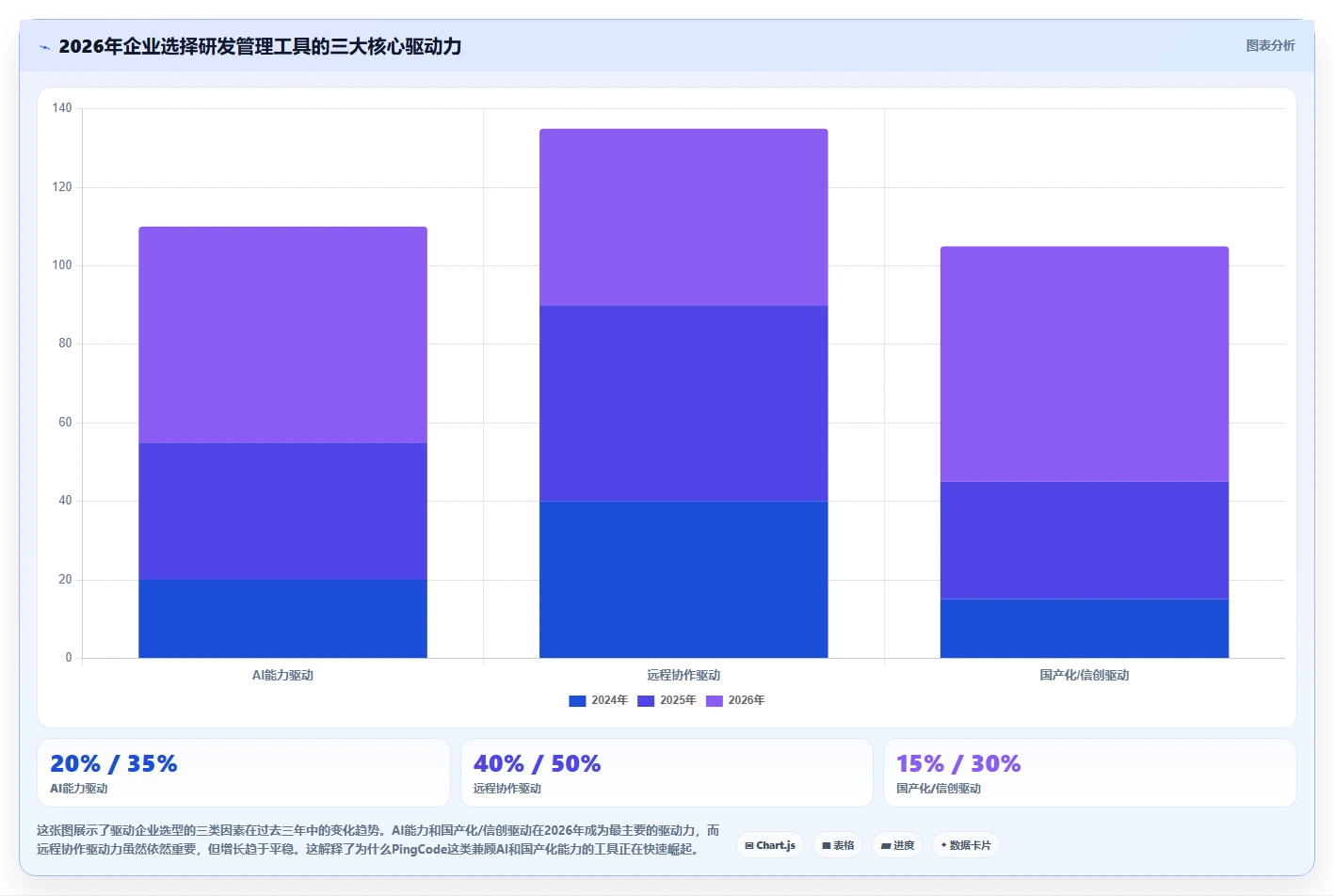
Task: Click the 表格 tag button
Action: (838, 845)
